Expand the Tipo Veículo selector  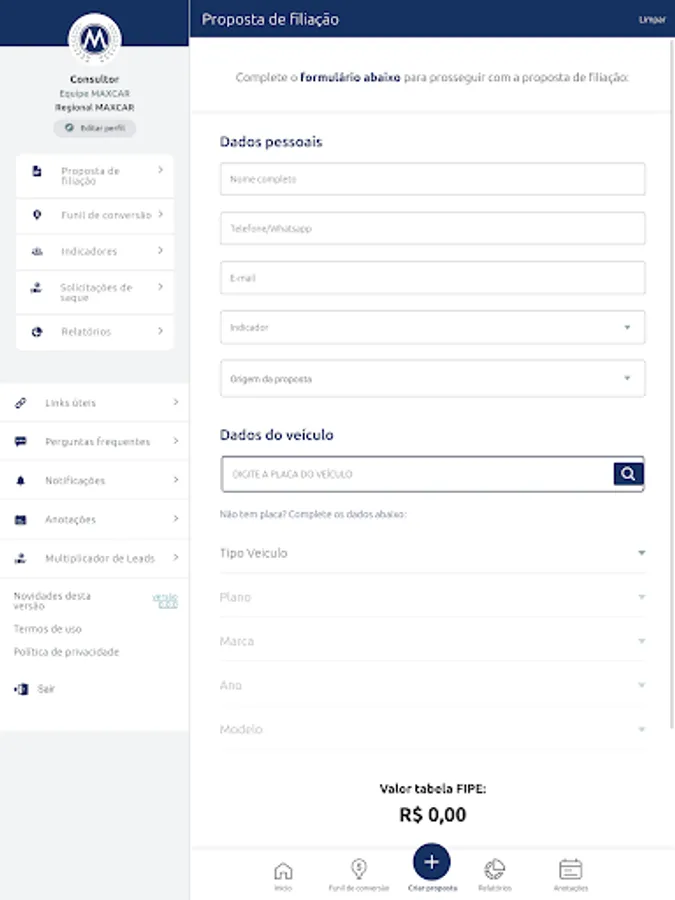pos(432,553)
